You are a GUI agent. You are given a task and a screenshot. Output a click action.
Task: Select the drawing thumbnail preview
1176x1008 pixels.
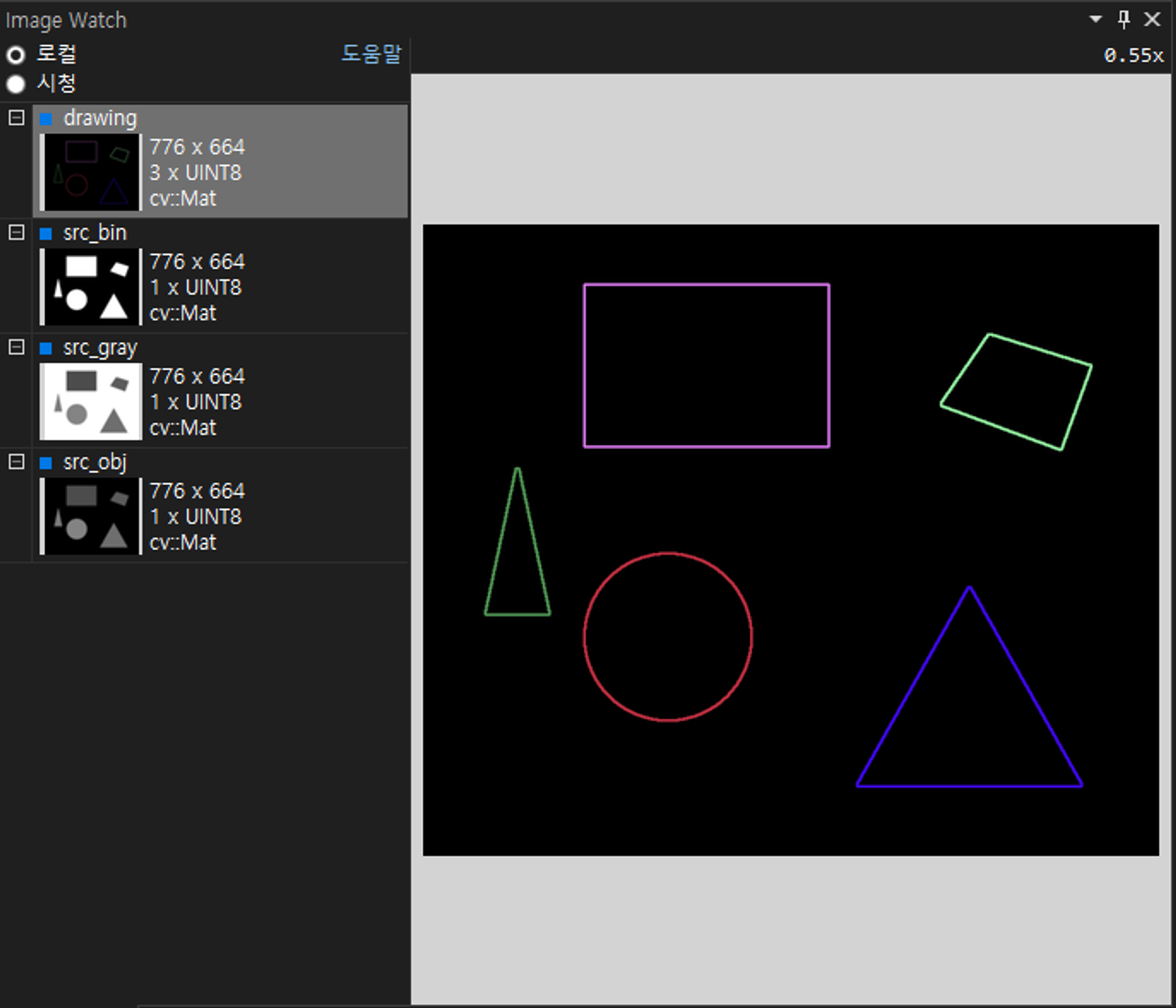91,172
